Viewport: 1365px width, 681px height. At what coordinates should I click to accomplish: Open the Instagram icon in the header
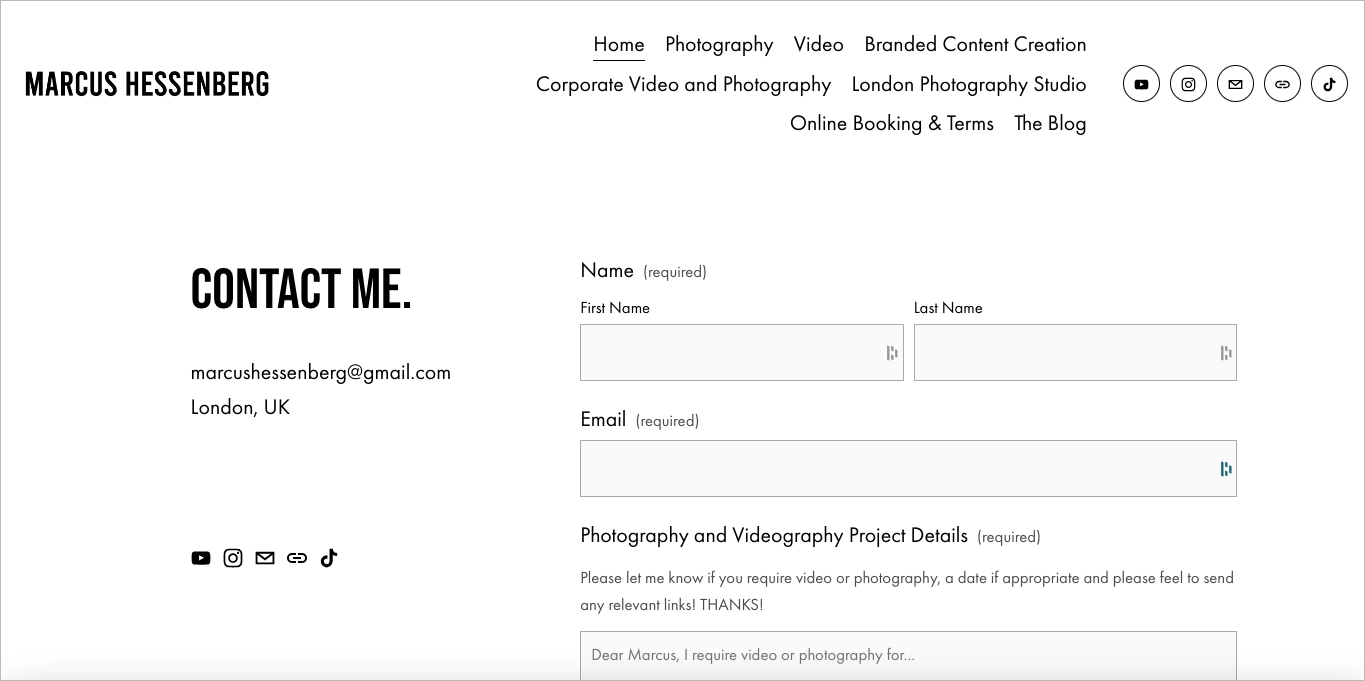tap(1188, 84)
